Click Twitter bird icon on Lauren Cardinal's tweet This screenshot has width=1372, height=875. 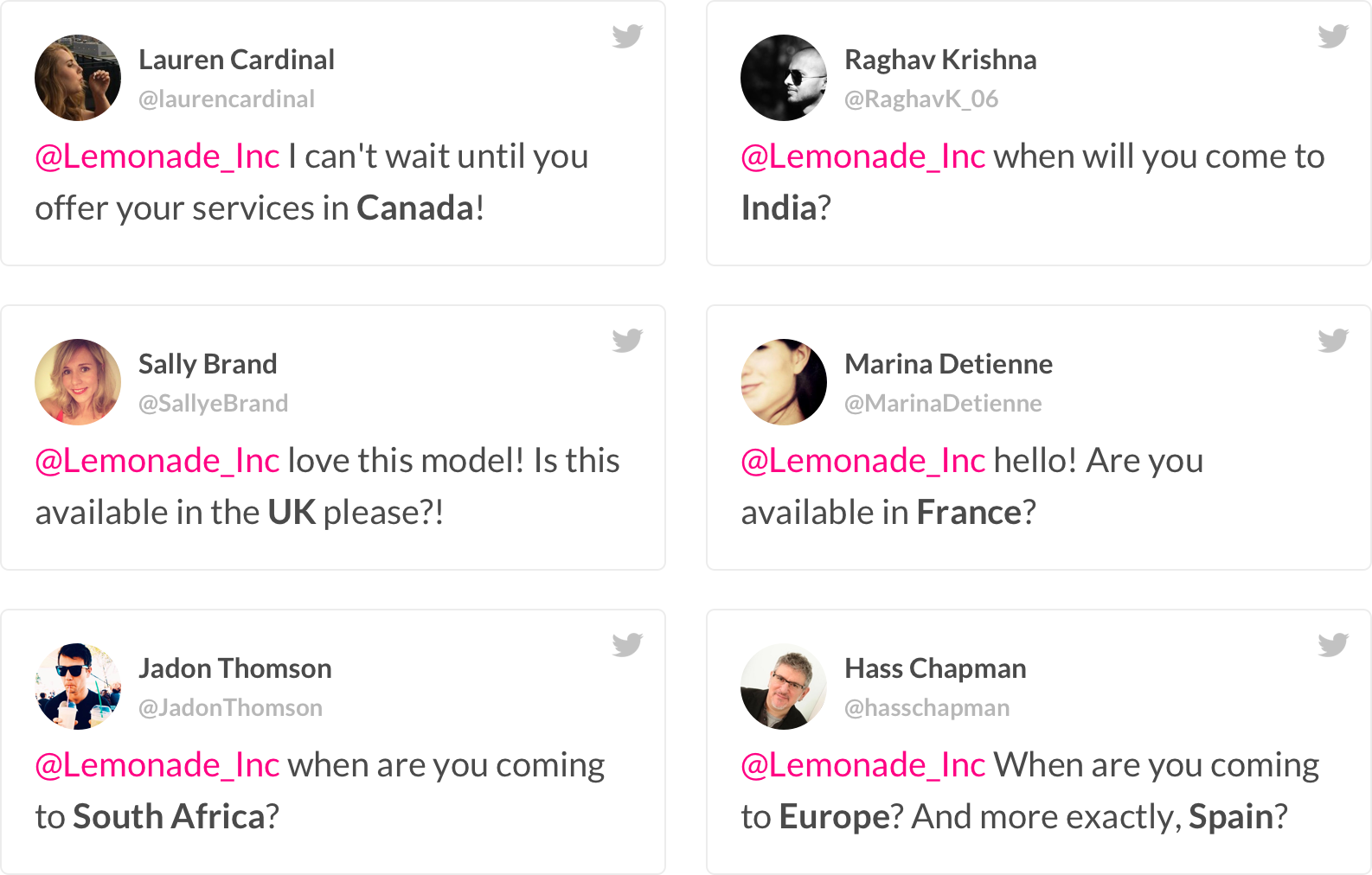click(627, 36)
